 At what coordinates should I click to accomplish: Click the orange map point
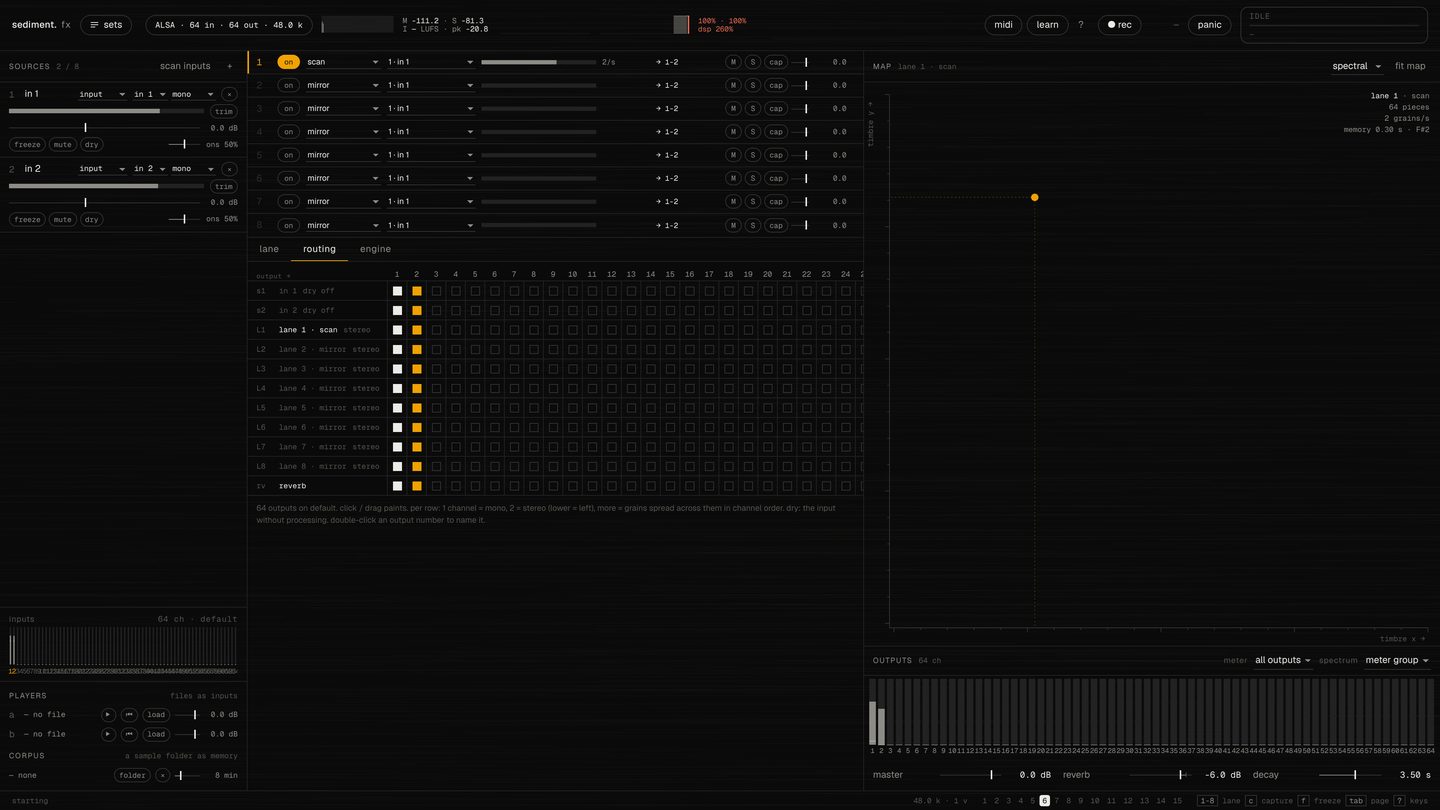pyautogui.click(x=1034, y=197)
